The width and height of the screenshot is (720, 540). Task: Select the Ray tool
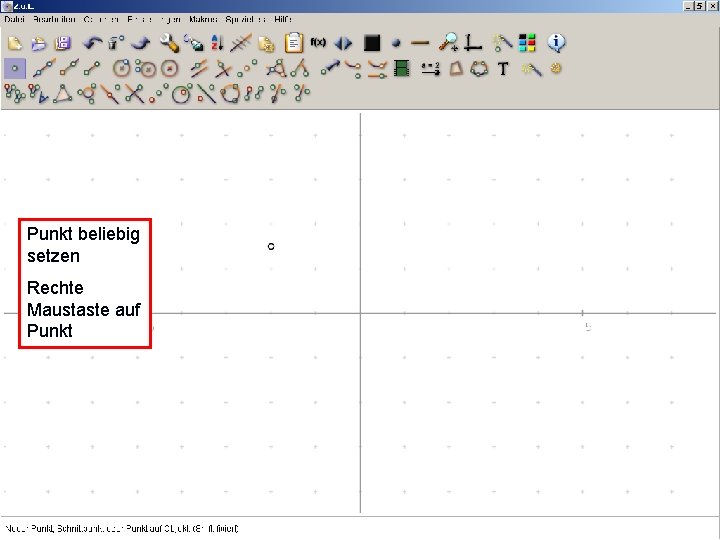point(68,68)
